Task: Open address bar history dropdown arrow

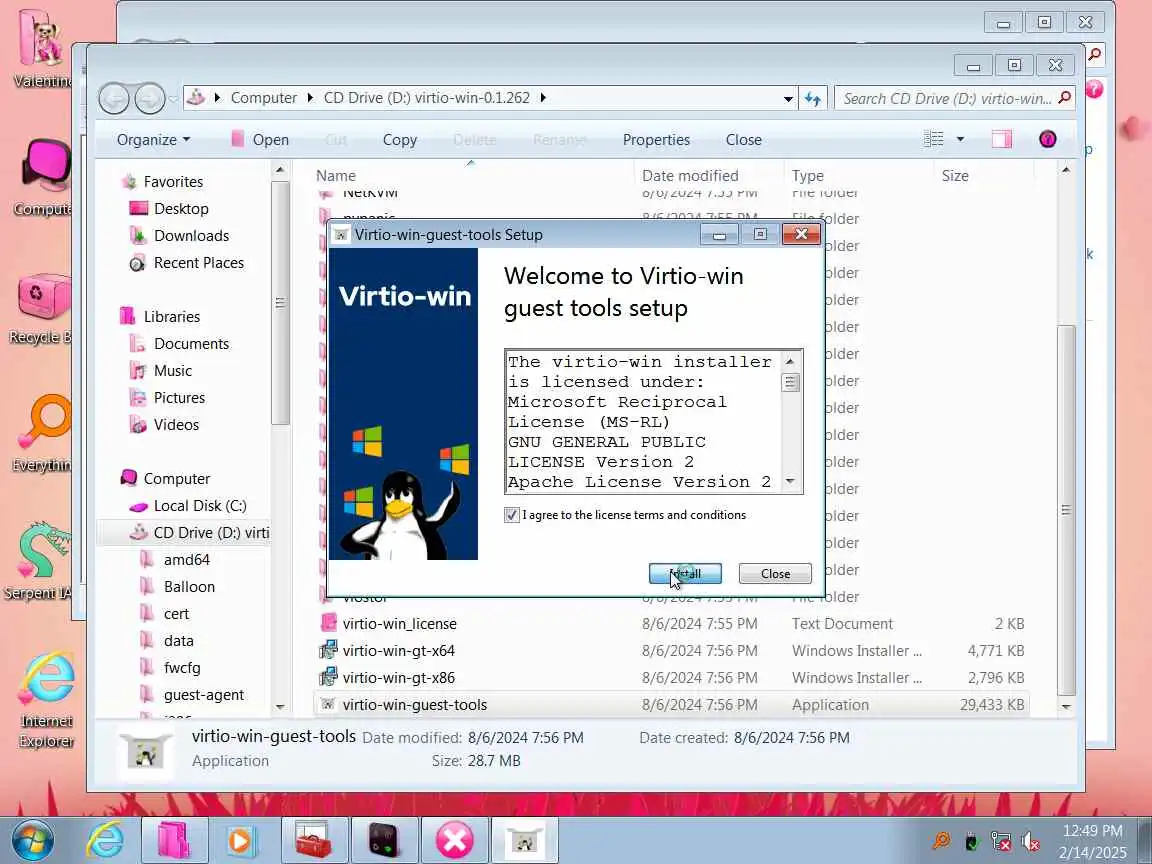Action: [x=788, y=98]
